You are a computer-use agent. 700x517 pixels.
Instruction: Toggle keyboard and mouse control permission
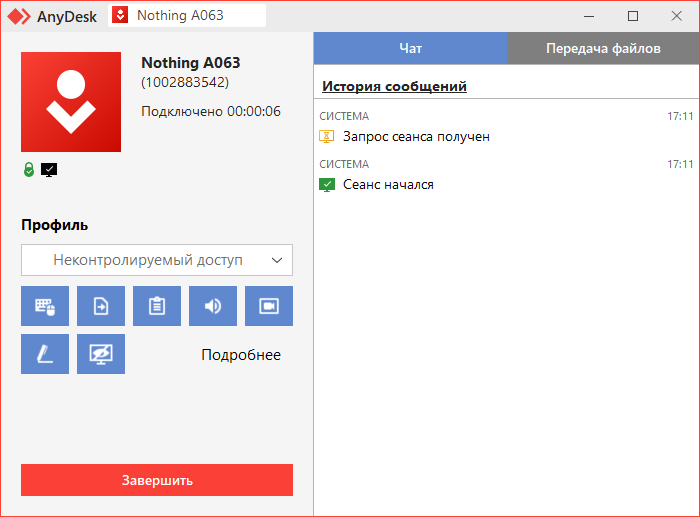[45, 306]
